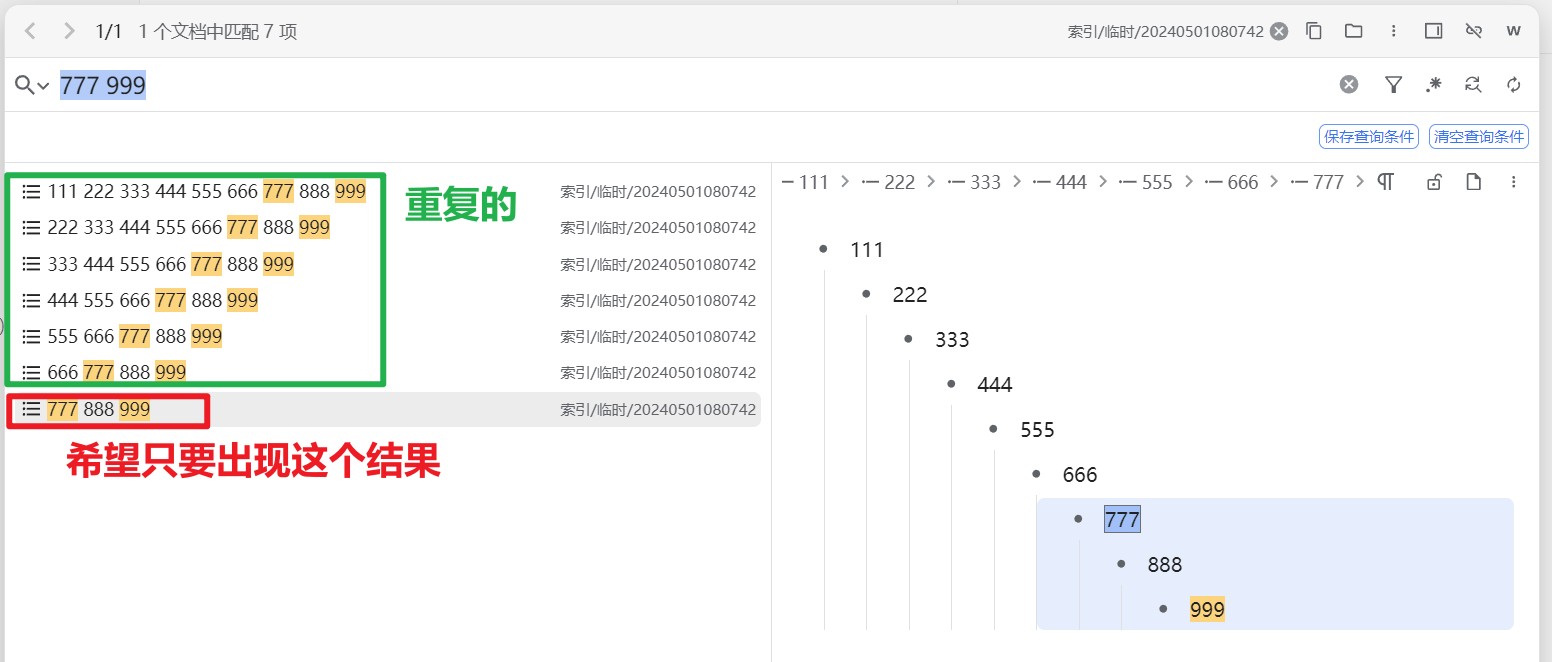Toggle the search panel layout icon
The image size is (1552, 662).
point(1434,31)
